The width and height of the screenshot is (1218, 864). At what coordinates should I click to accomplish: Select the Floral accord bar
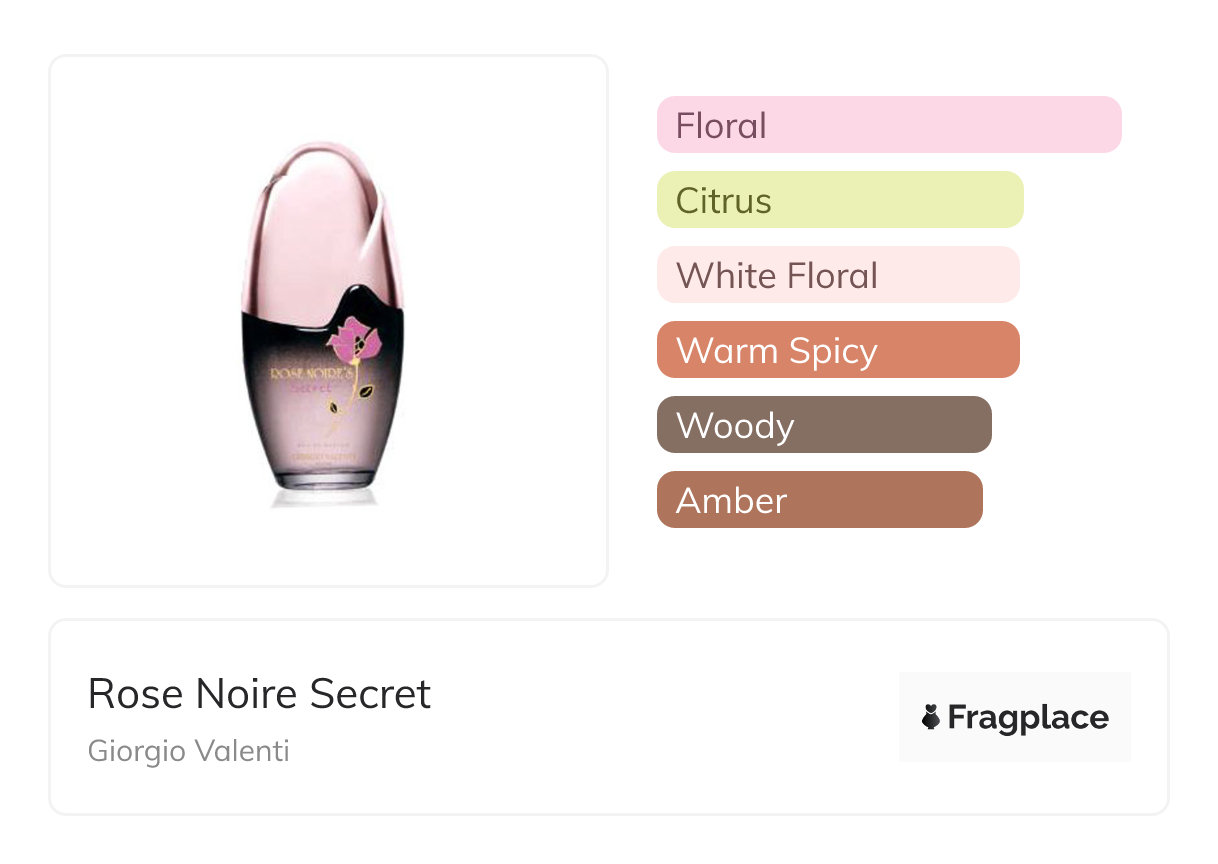888,125
